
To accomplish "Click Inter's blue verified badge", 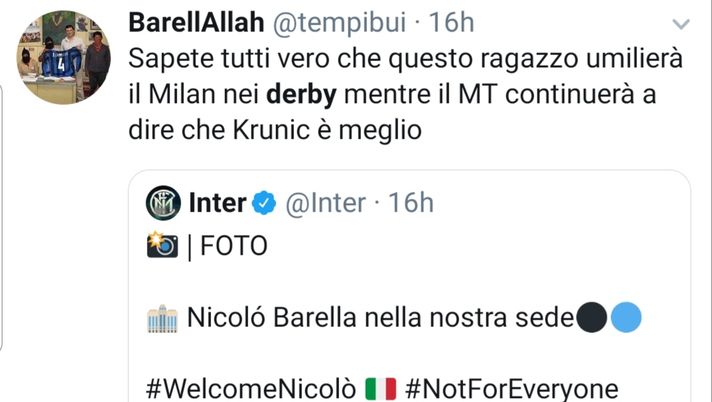I will (263, 204).
